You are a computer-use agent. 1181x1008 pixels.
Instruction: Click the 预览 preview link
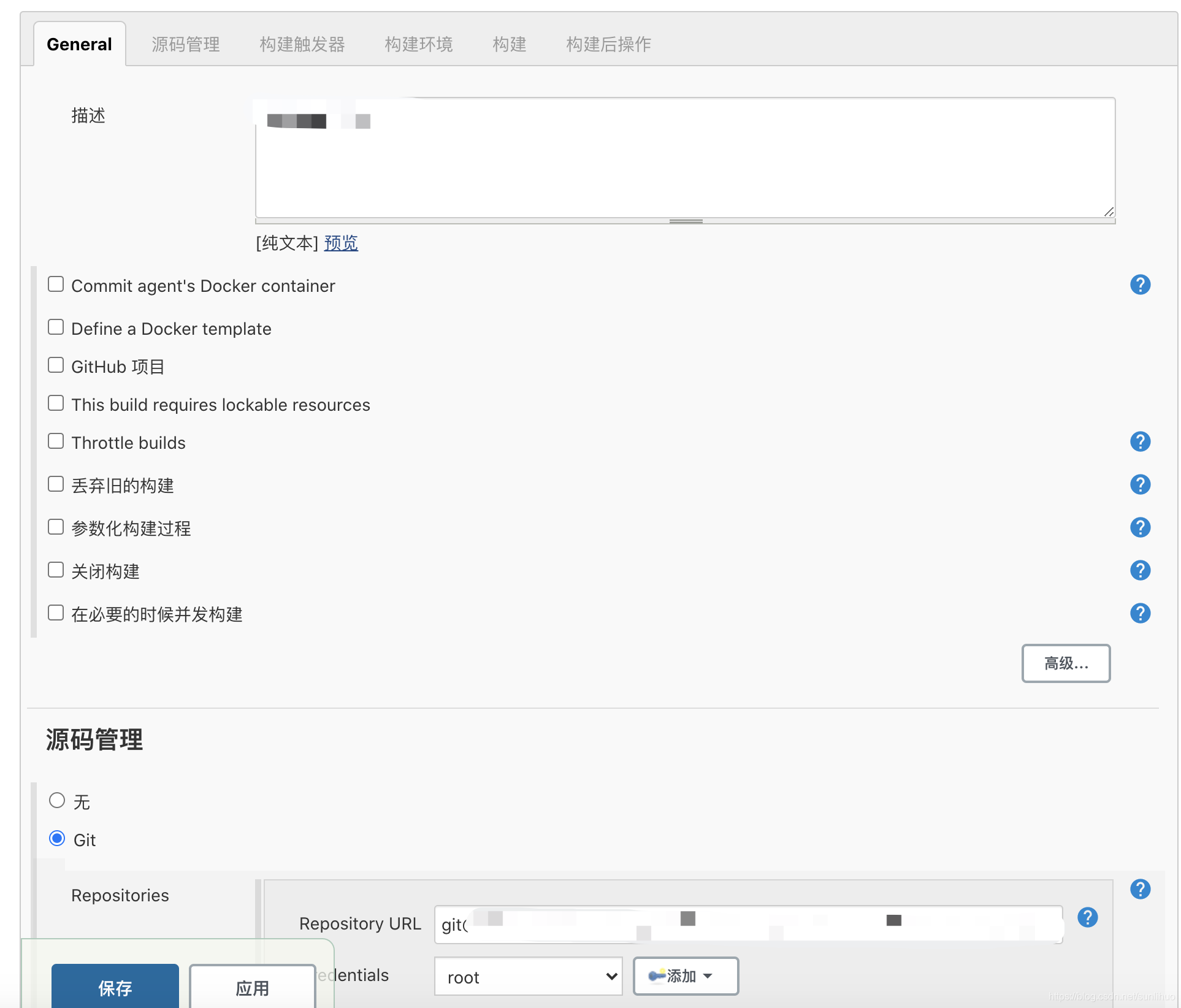click(x=341, y=243)
